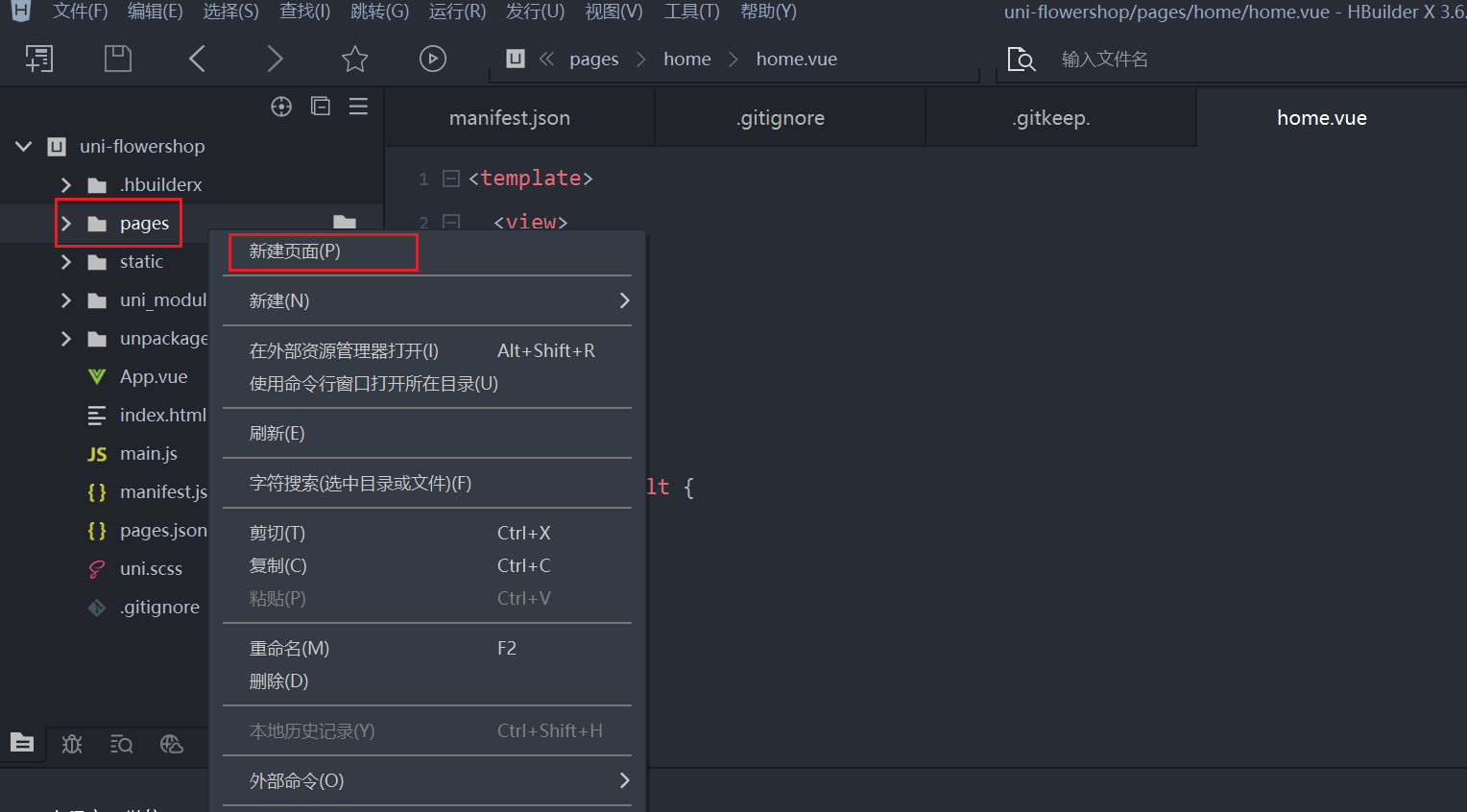The height and width of the screenshot is (812, 1467).
Task: Choose 重命名(M) in context menu
Action: point(427,648)
